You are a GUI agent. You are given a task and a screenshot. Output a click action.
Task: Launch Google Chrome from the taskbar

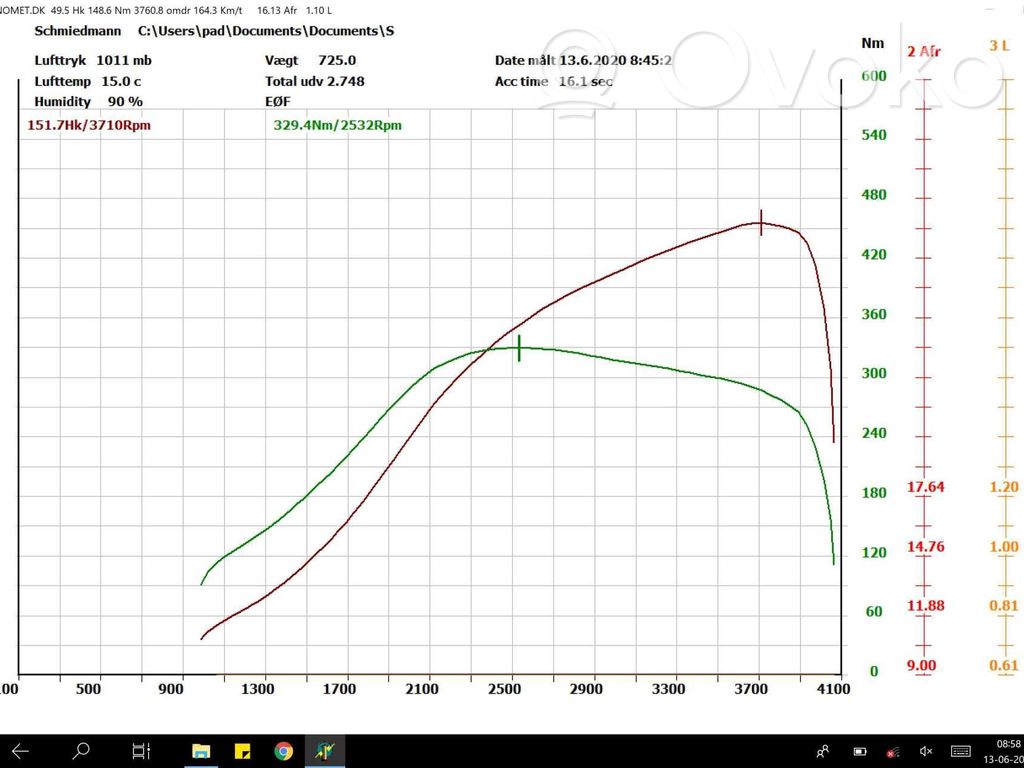pyautogui.click(x=283, y=751)
